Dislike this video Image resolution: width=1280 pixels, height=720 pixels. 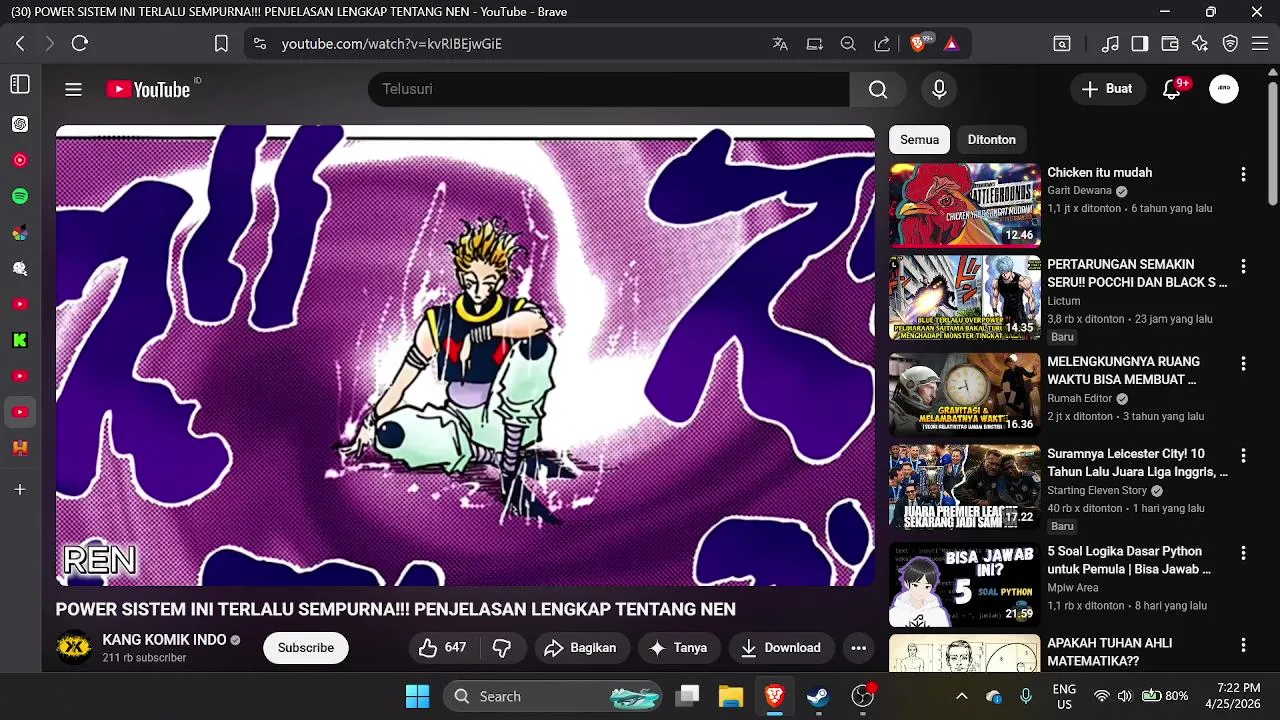tap(502, 648)
